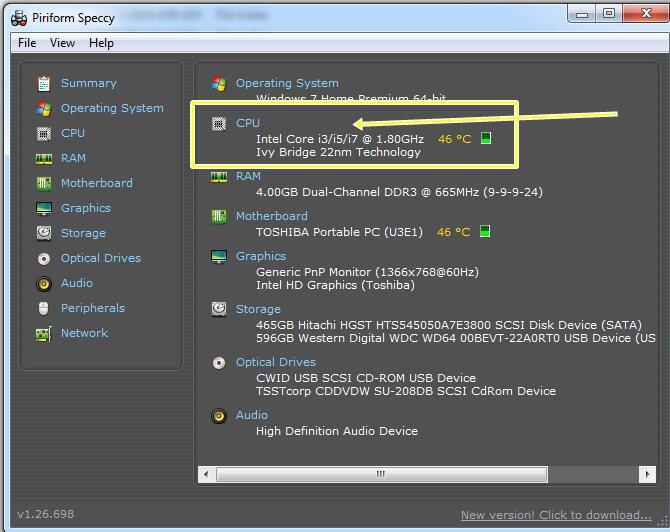Select CPU in the sidebar
670x532 pixels.
(73, 133)
